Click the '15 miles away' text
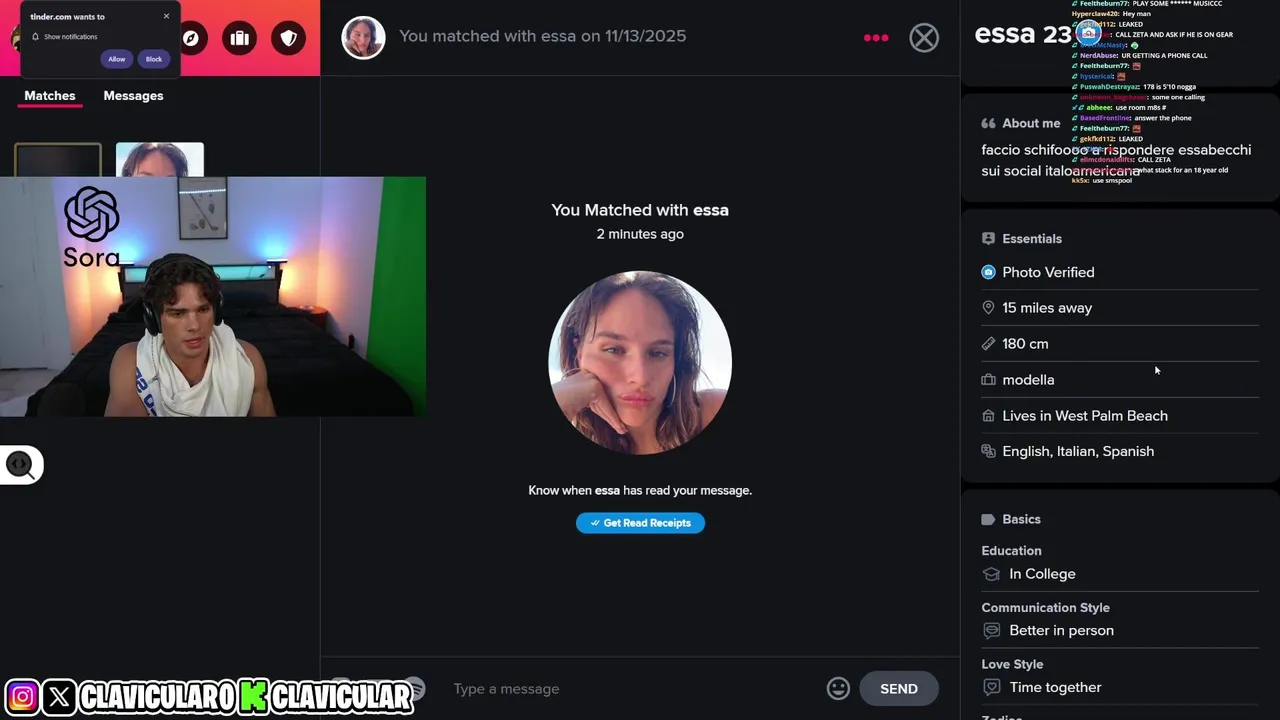Screen dimensions: 1280x720 tap(1047, 308)
